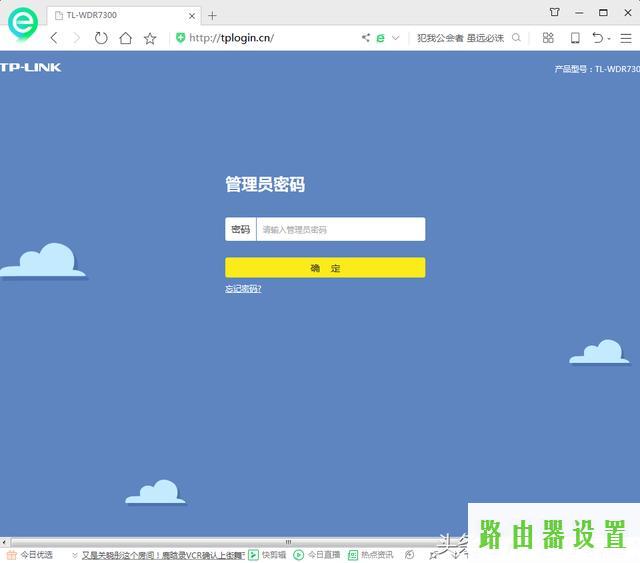Click the forward navigation arrow
The height and width of the screenshot is (563, 640).
coord(77,38)
